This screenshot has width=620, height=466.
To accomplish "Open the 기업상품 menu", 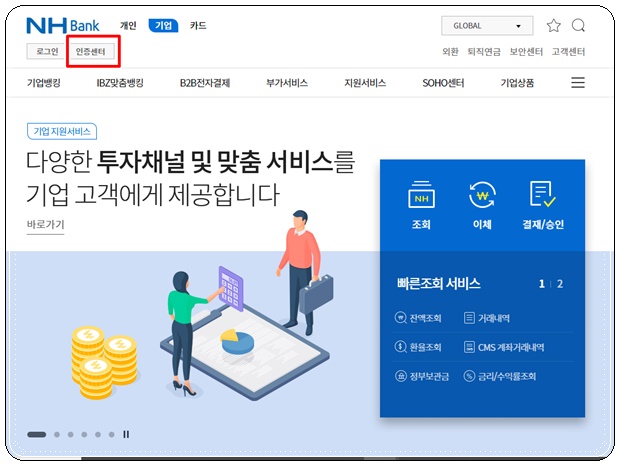I will (517, 83).
